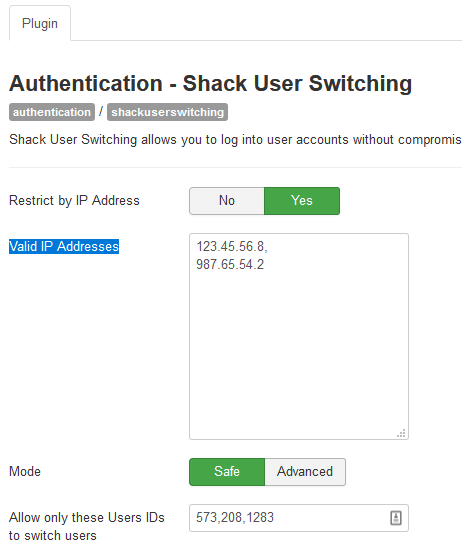Switch Mode to Advanced
Viewport: 462px width, 548px height.
point(305,471)
